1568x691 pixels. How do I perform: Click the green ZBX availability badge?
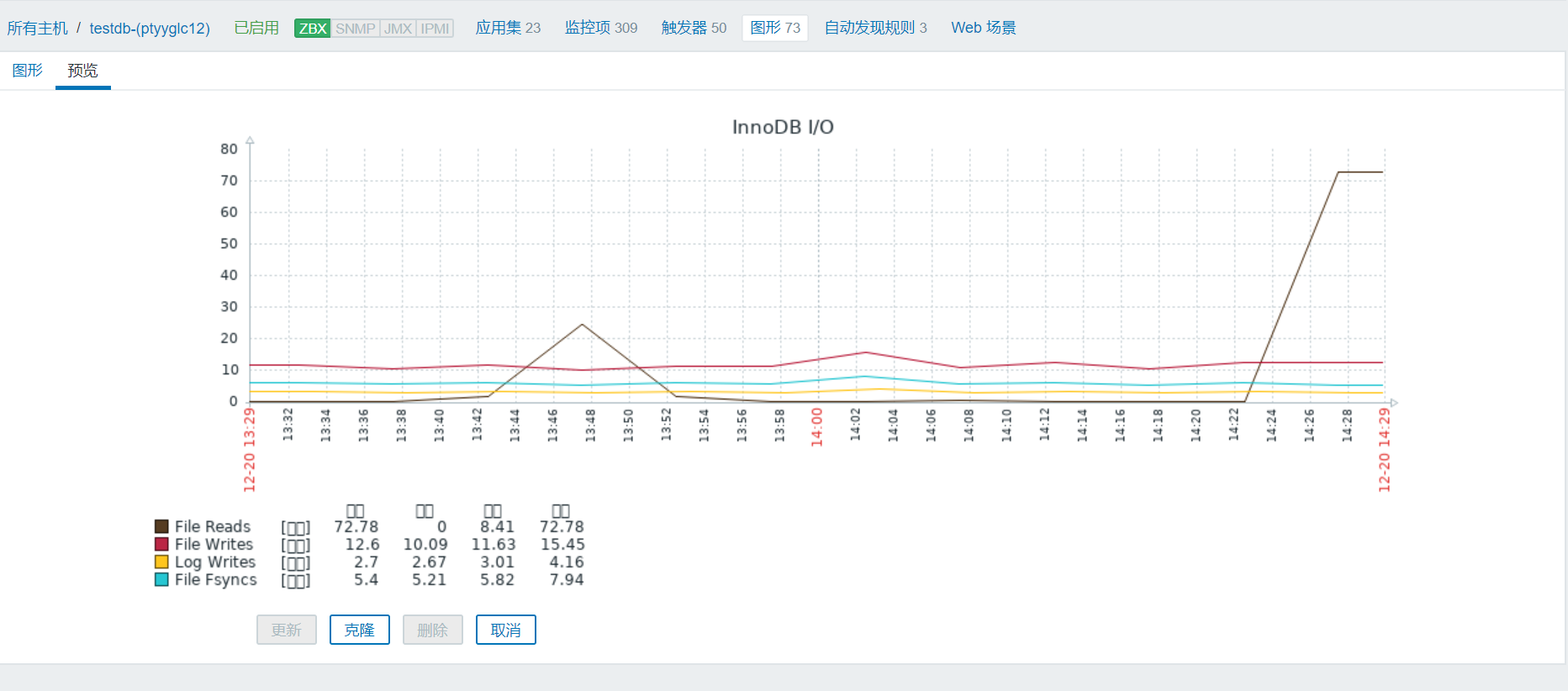(313, 29)
